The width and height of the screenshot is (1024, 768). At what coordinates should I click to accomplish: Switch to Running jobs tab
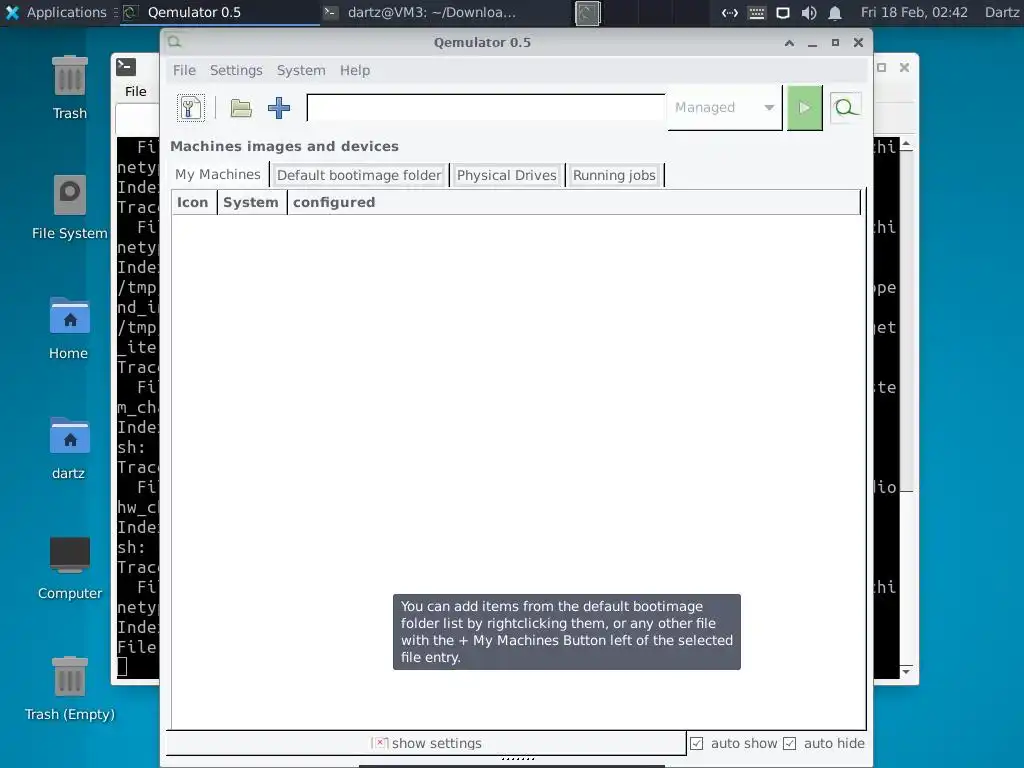point(614,175)
